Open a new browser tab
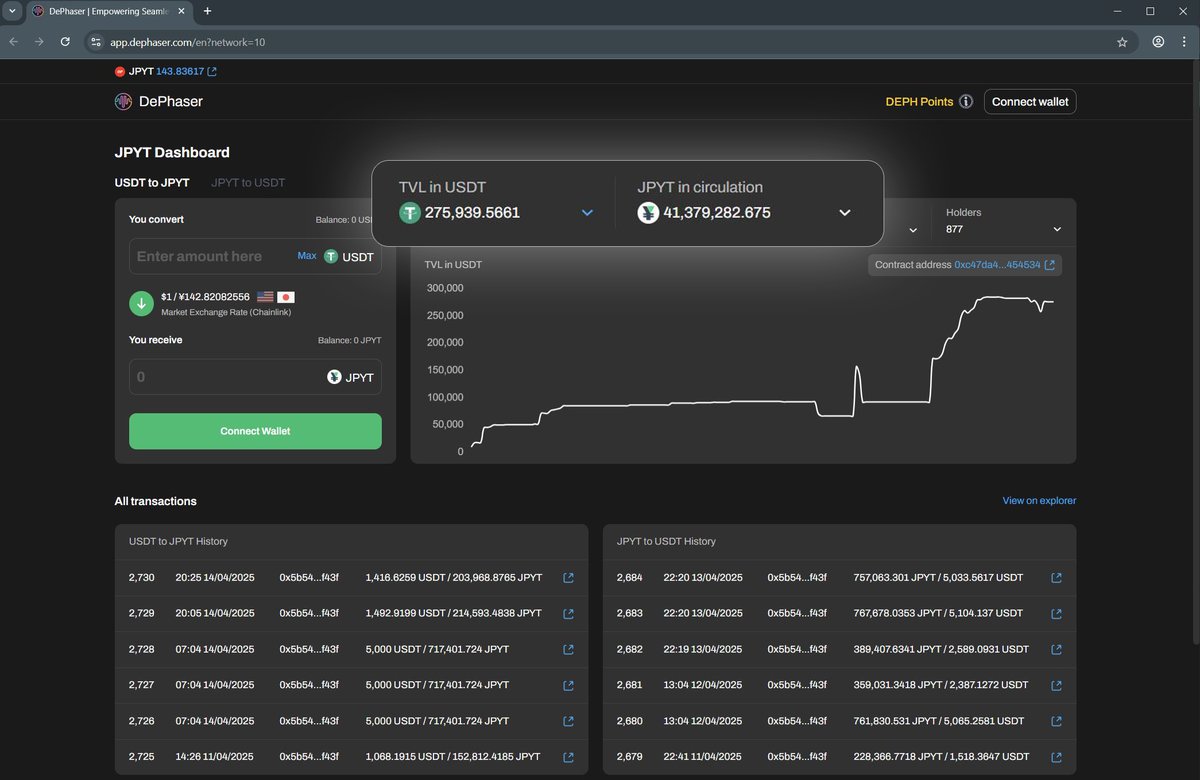Viewport: 1200px width, 780px height. pyautogui.click(x=207, y=11)
